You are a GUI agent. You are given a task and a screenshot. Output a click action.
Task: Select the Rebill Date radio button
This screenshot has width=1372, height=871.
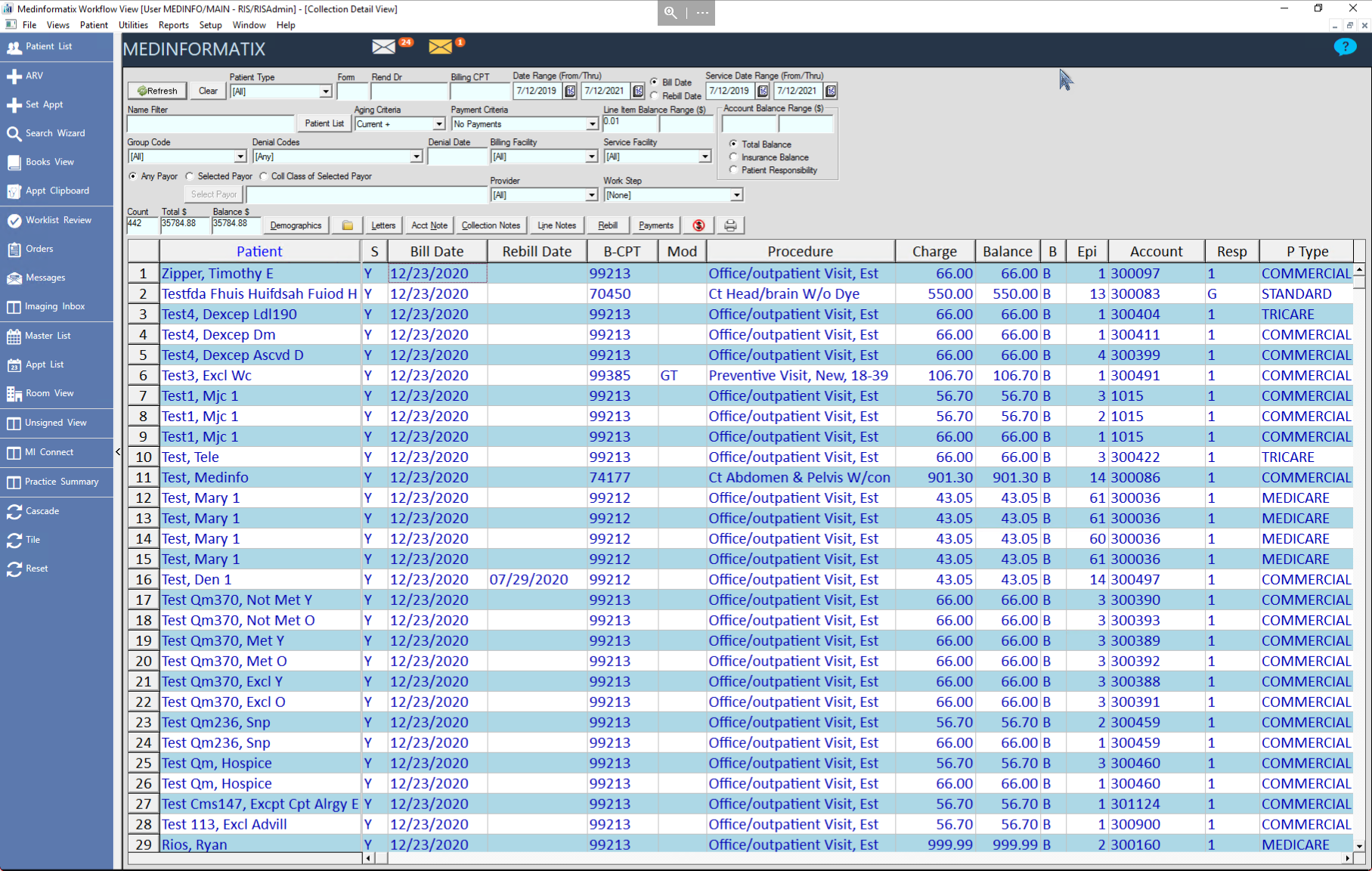tap(655, 96)
